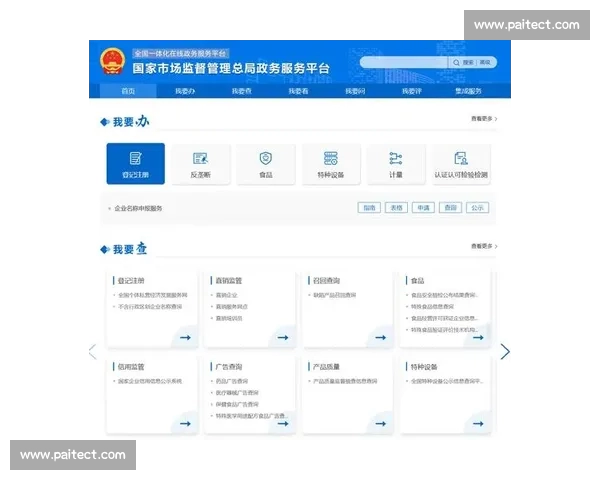Open the 登记注册 service tile
This screenshot has width=600, height=480.
[135, 164]
